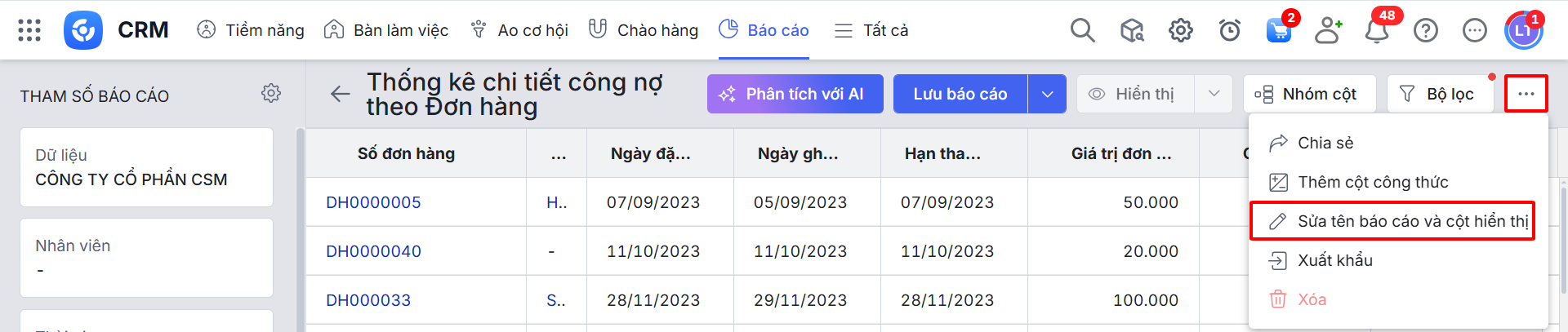The height and width of the screenshot is (332, 1568).
Task: Open the help question mark icon
Action: [1426, 30]
